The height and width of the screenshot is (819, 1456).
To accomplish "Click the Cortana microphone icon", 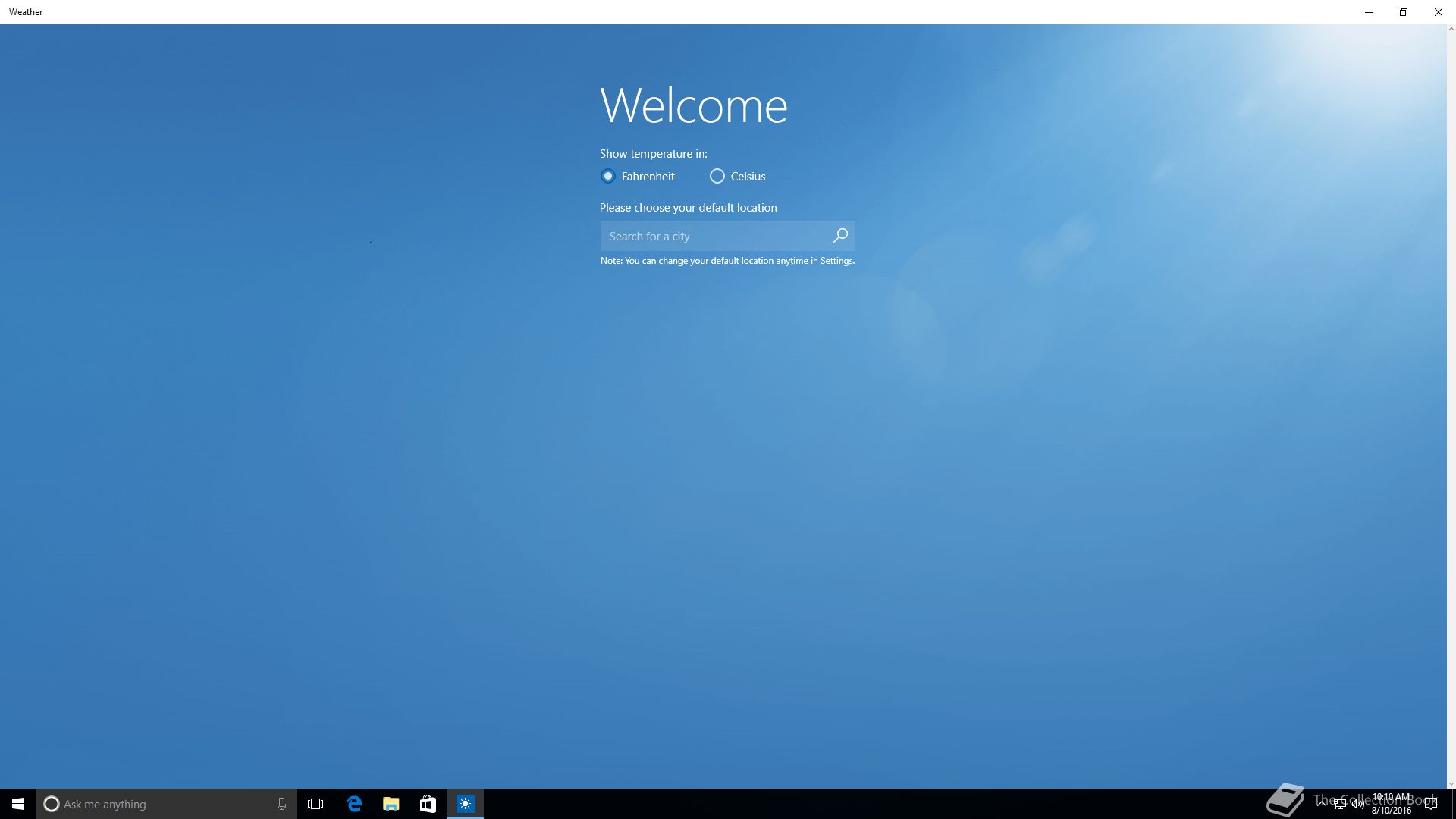I will click(x=281, y=804).
